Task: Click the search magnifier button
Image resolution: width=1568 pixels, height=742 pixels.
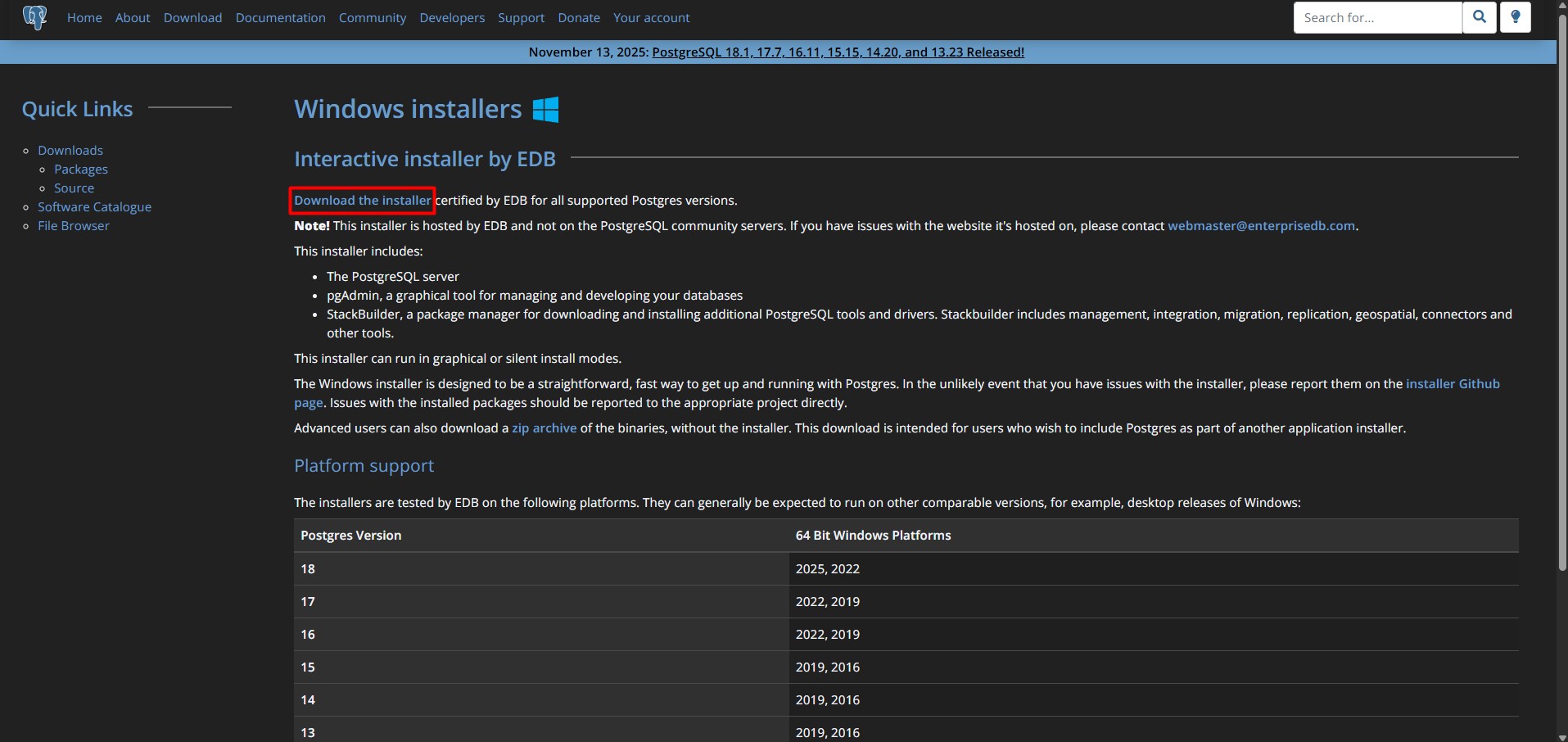Action: (1480, 17)
